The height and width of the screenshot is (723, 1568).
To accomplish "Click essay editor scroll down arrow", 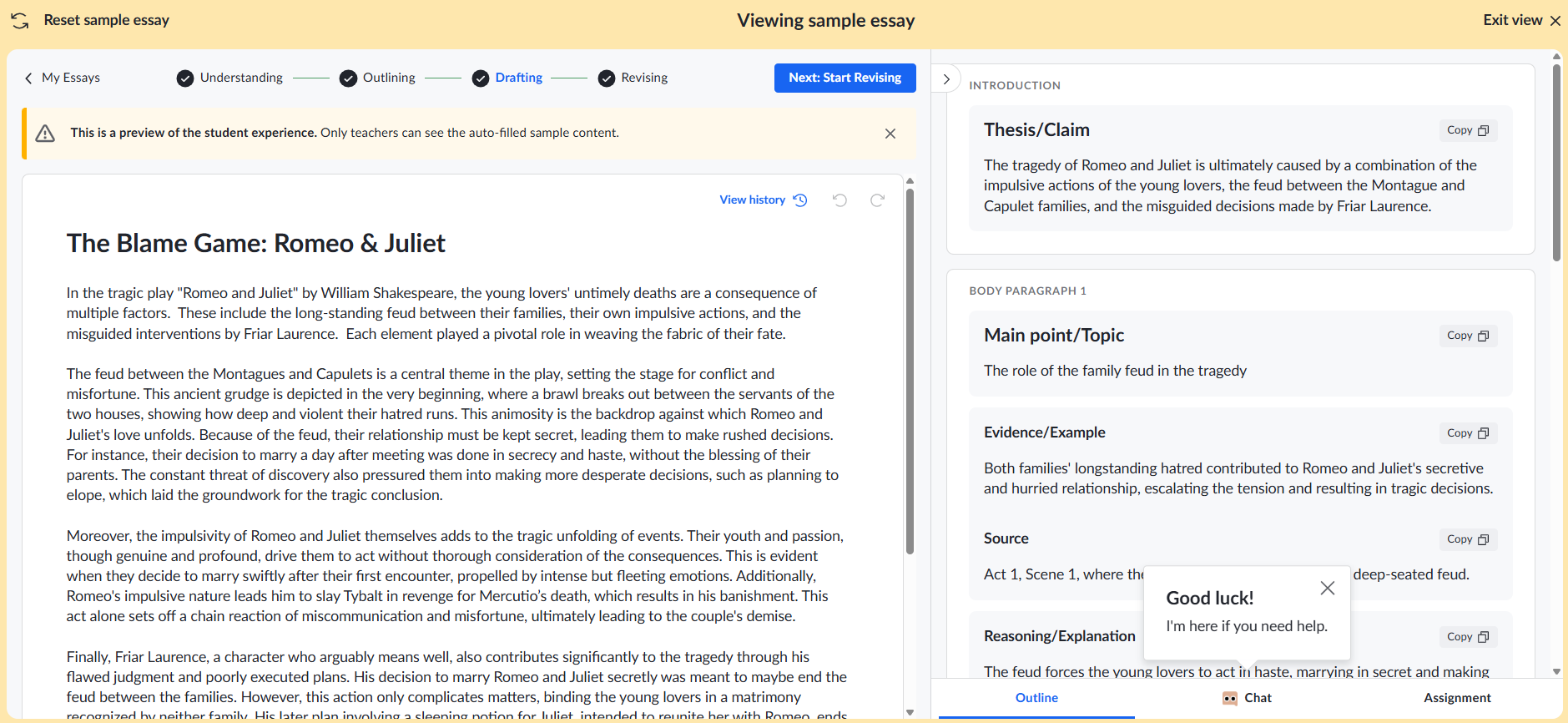I will (x=910, y=712).
